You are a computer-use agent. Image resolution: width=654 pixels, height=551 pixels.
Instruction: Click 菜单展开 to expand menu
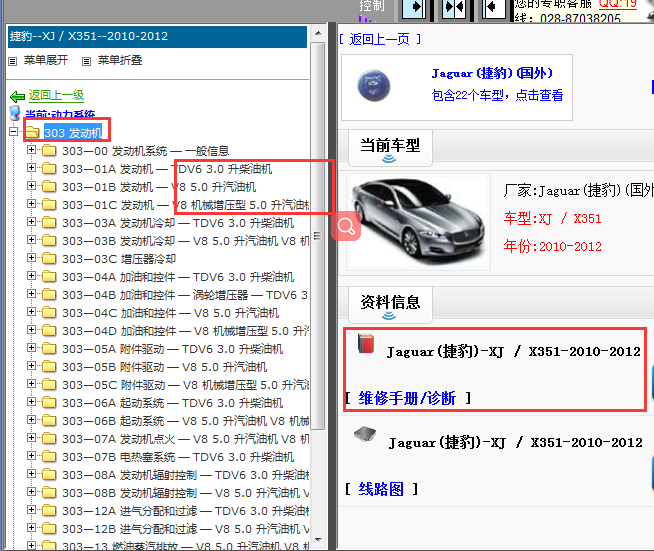45,60
